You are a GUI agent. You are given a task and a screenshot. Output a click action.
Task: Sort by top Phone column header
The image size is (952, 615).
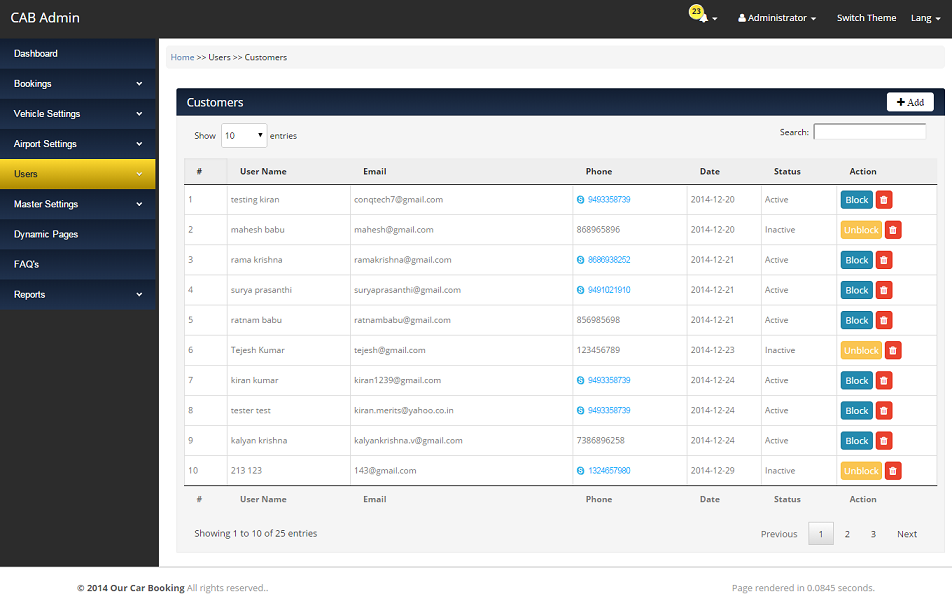click(599, 171)
